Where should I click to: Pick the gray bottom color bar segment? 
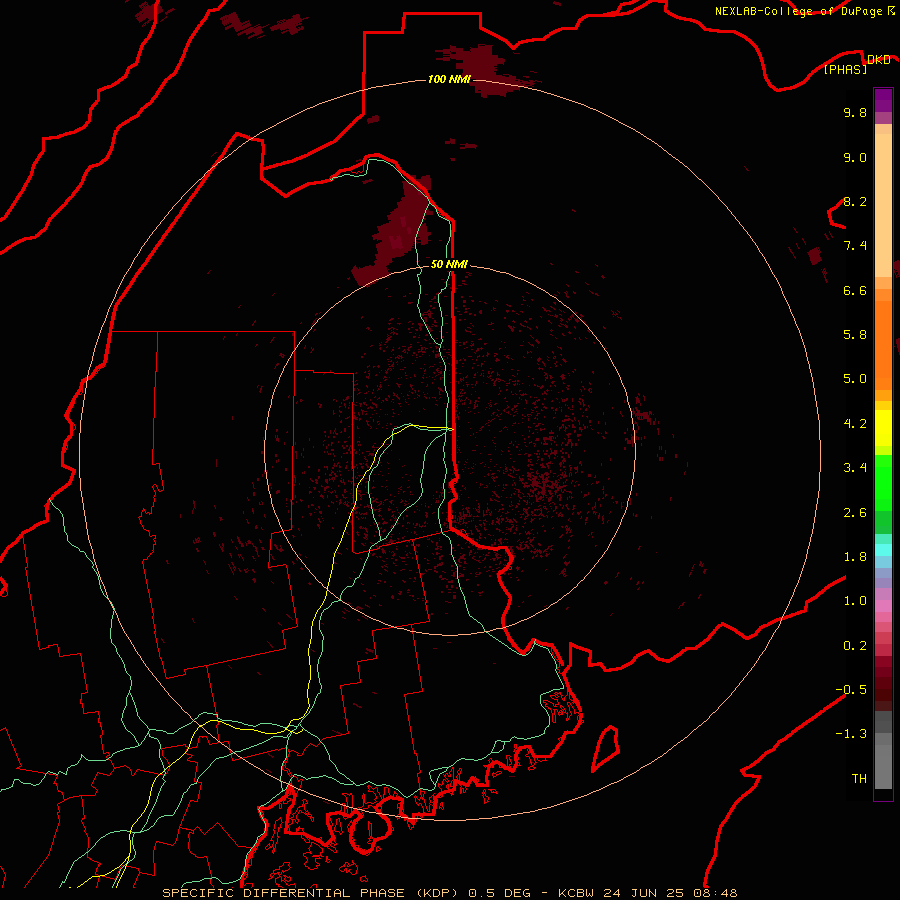tap(883, 766)
